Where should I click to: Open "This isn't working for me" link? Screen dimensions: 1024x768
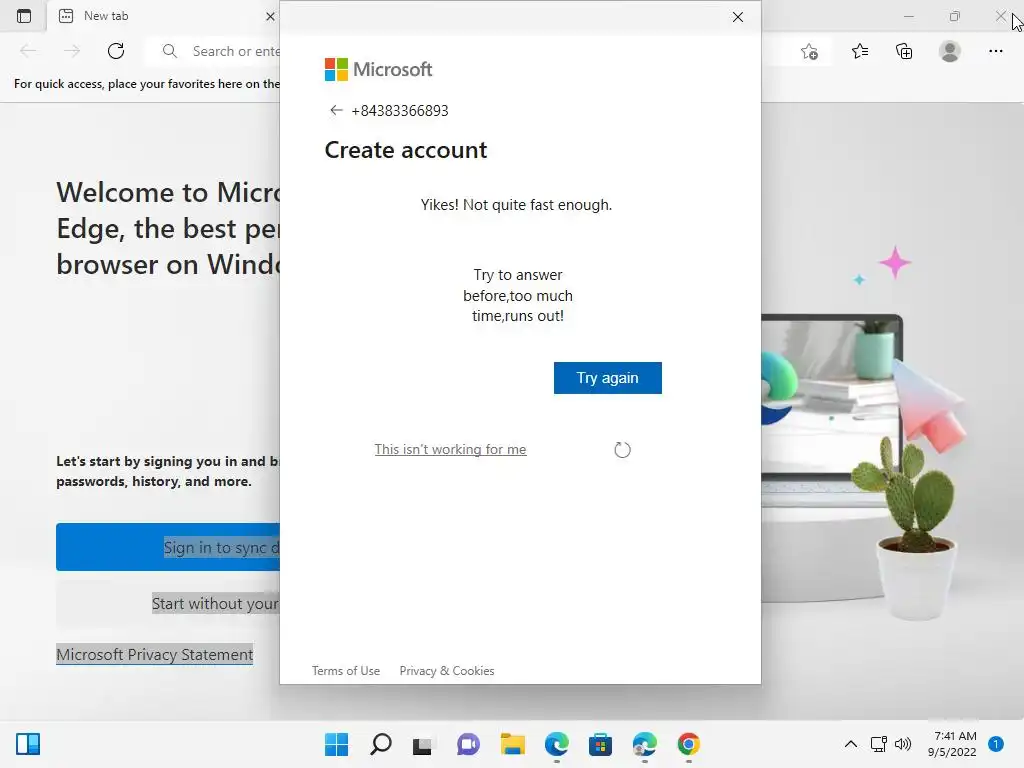pyautogui.click(x=450, y=449)
